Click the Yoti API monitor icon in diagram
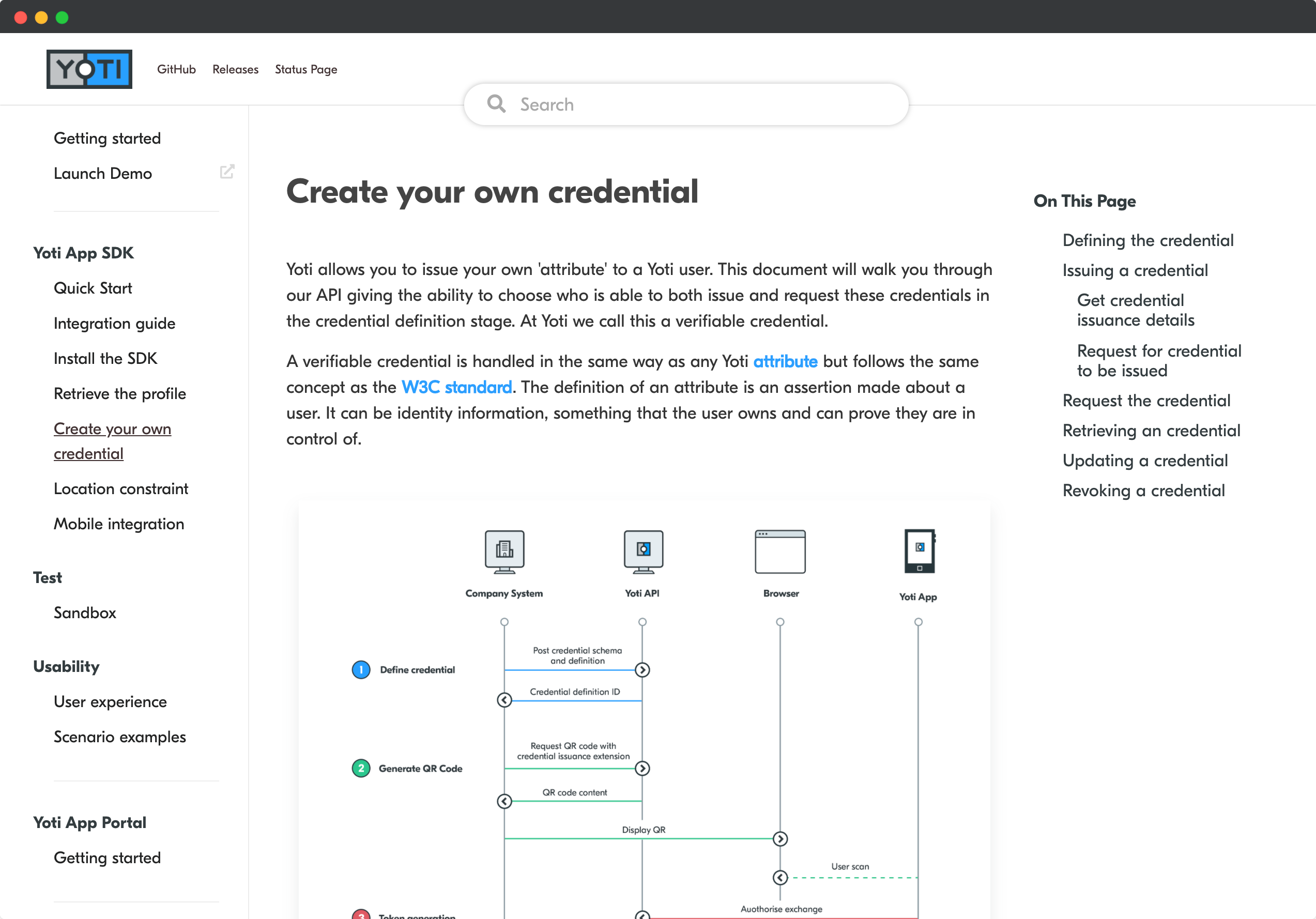This screenshot has width=1316, height=919. tap(643, 552)
